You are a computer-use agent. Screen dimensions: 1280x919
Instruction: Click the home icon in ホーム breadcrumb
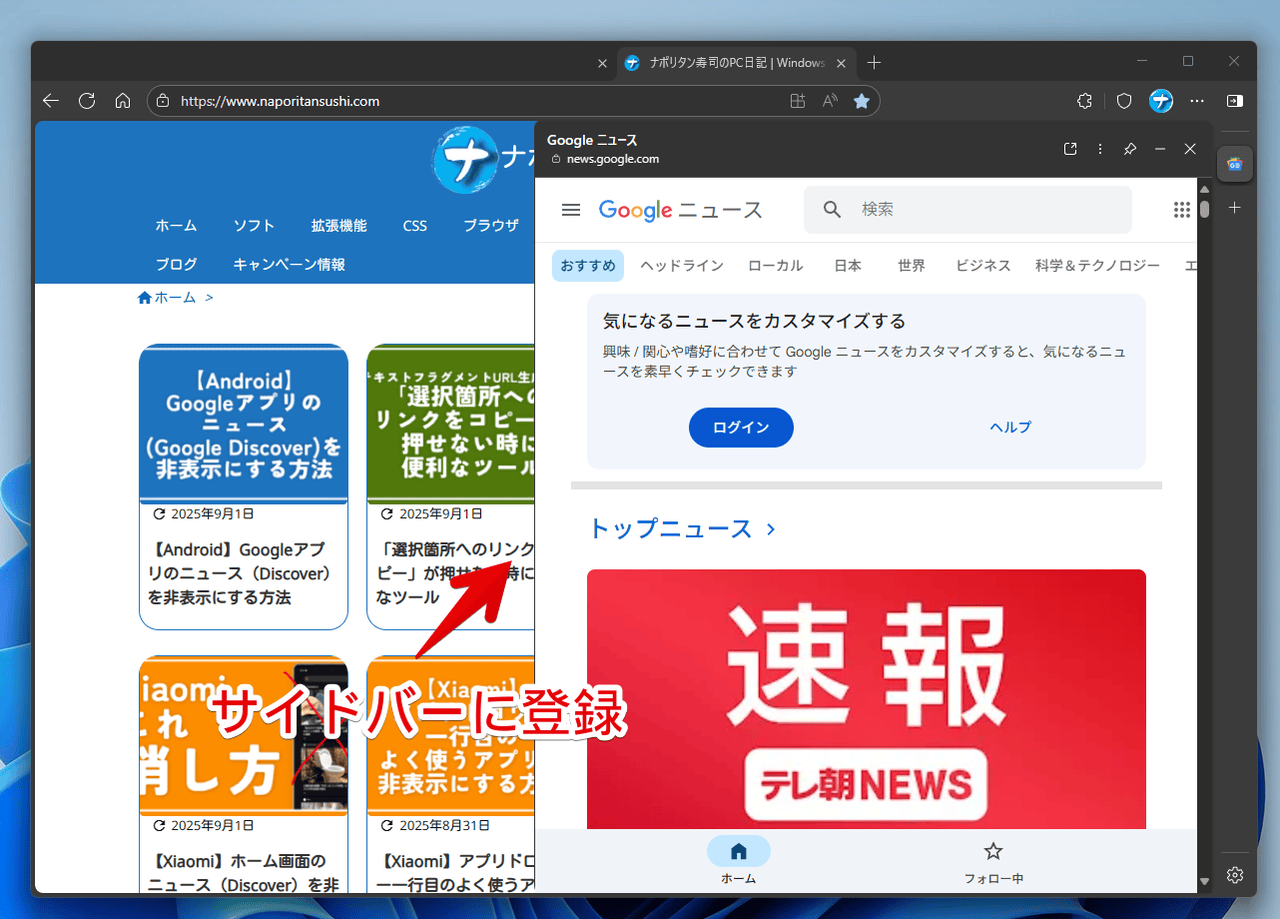point(144,297)
